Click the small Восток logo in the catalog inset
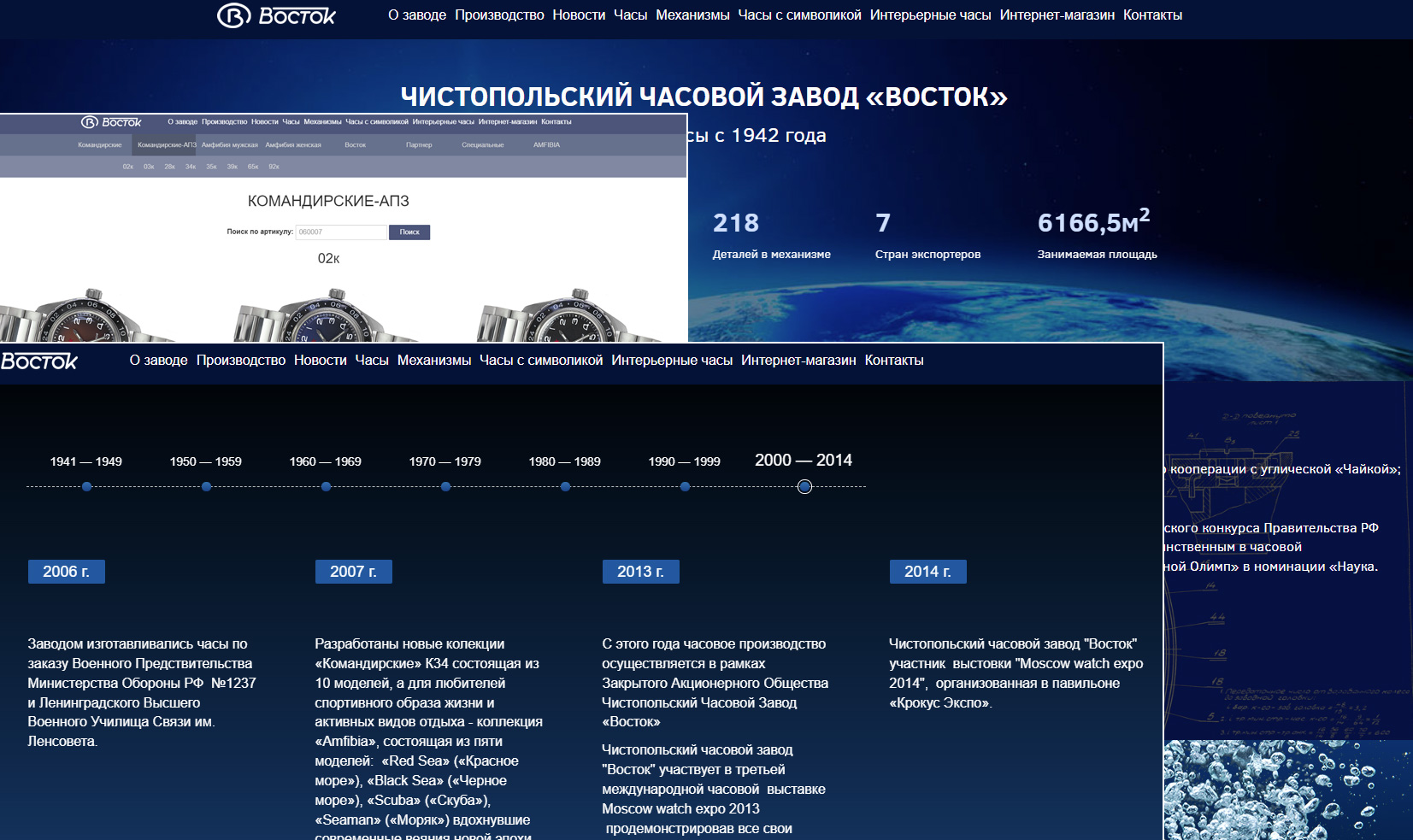Viewport: 1413px width, 840px height. [111, 122]
